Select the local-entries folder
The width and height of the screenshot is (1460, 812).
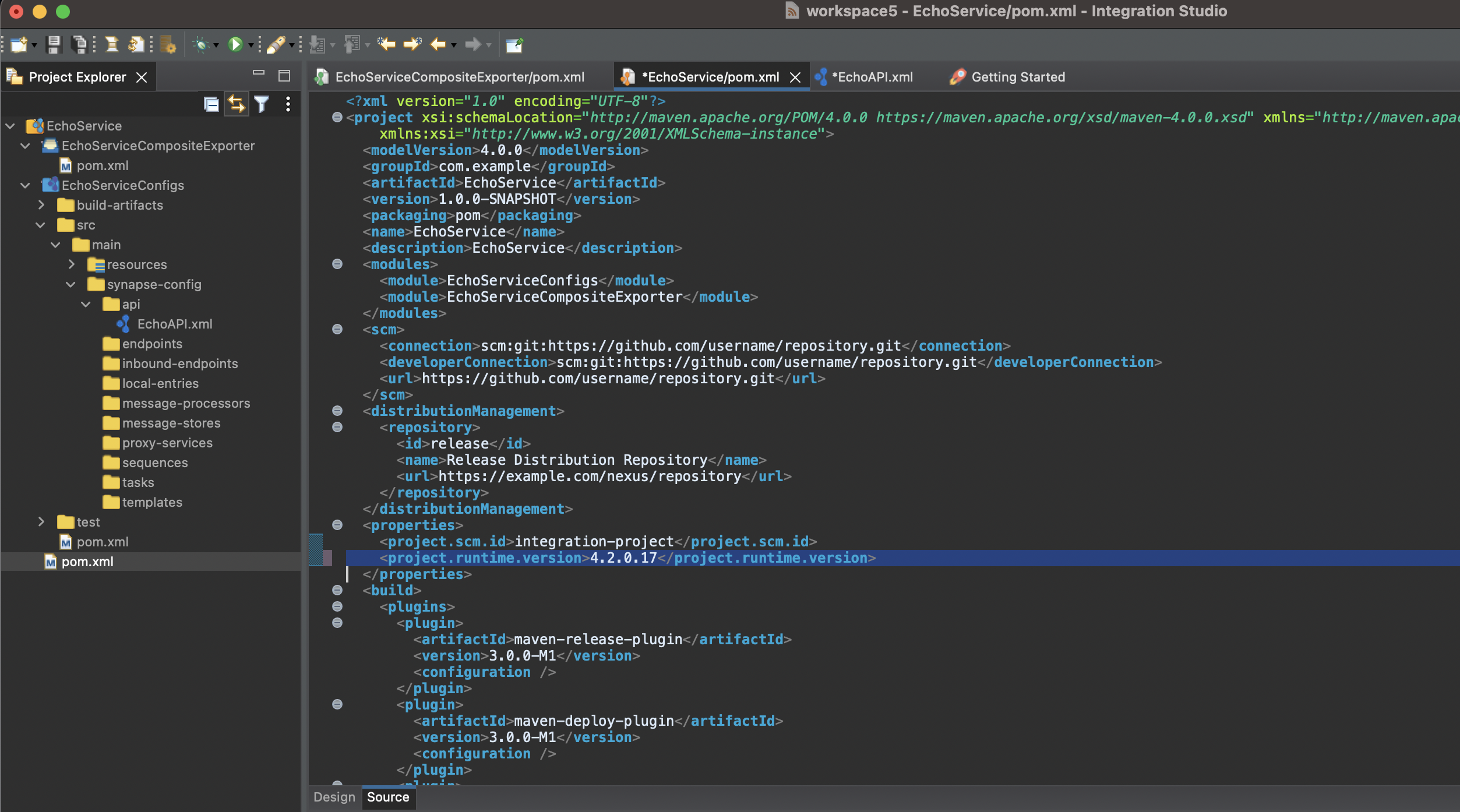point(160,383)
